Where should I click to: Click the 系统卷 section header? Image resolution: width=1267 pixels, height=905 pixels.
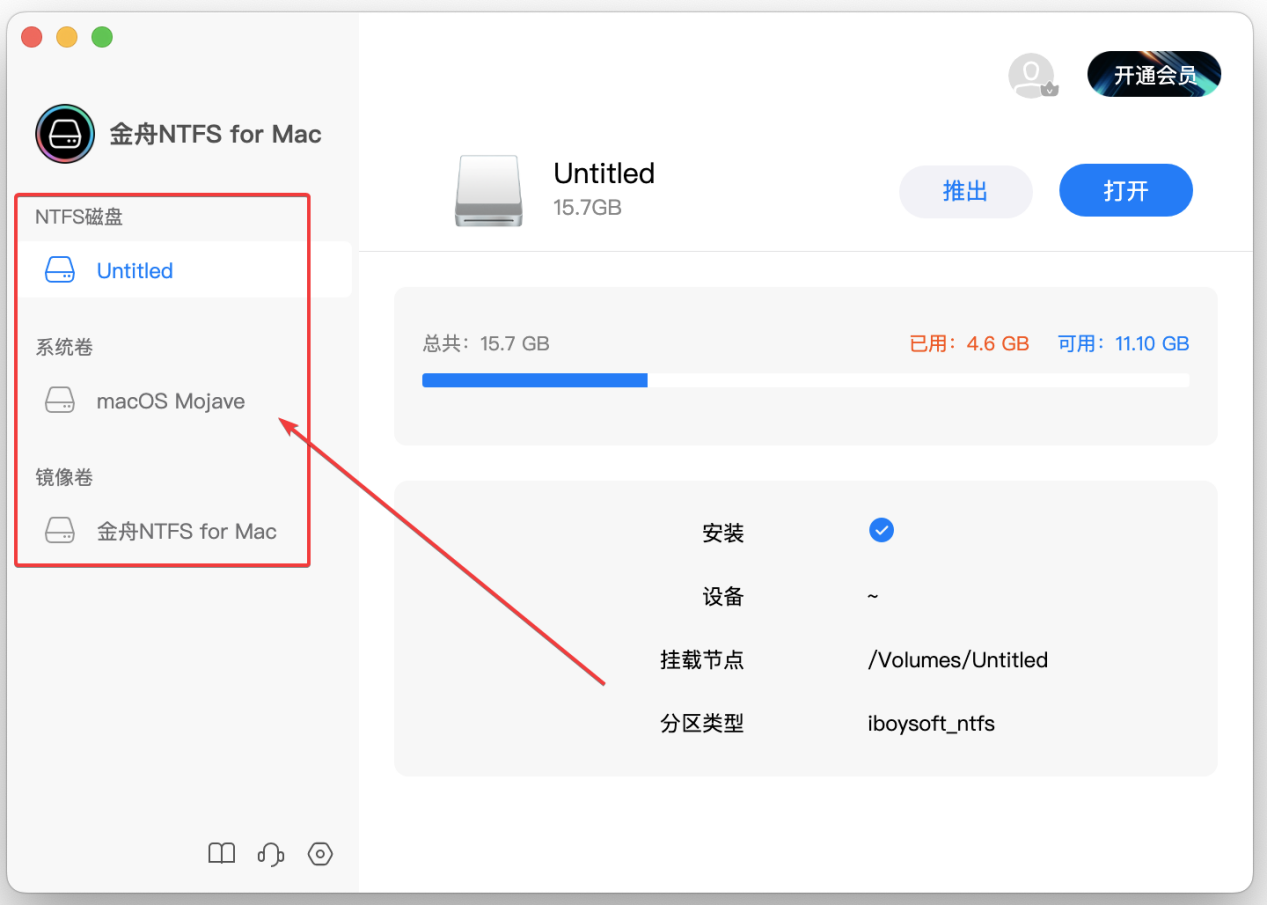[64, 347]
